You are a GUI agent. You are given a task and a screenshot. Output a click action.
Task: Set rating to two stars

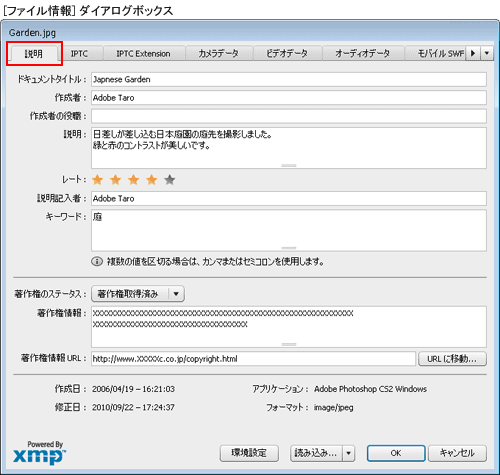coord(115,180)
